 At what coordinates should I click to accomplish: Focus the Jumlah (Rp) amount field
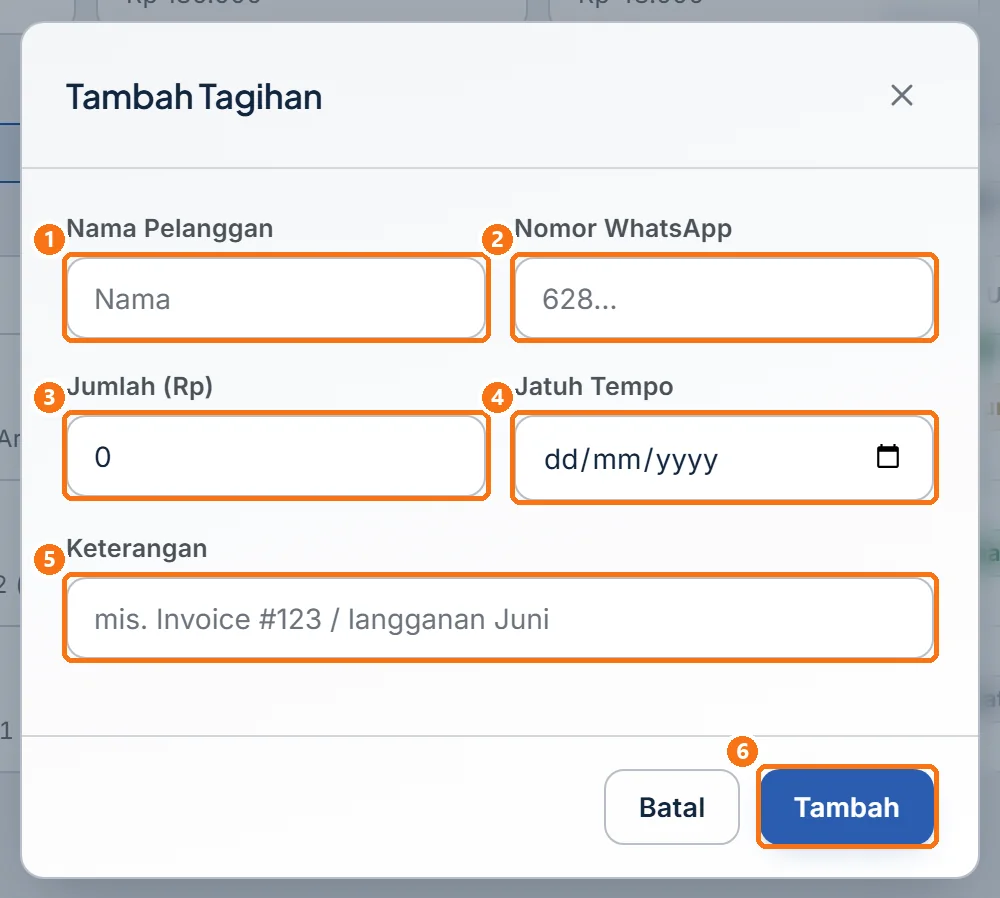click(x=276, y=456)
